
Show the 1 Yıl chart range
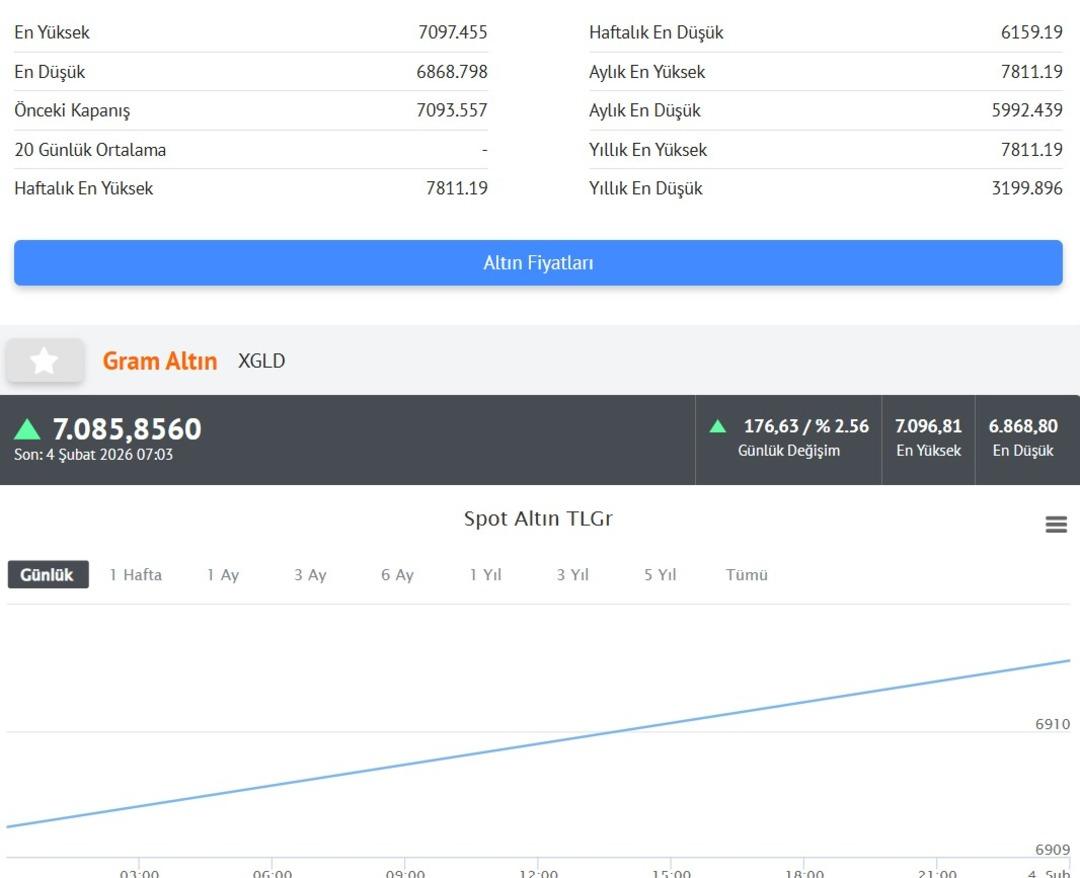coord(485,575)
